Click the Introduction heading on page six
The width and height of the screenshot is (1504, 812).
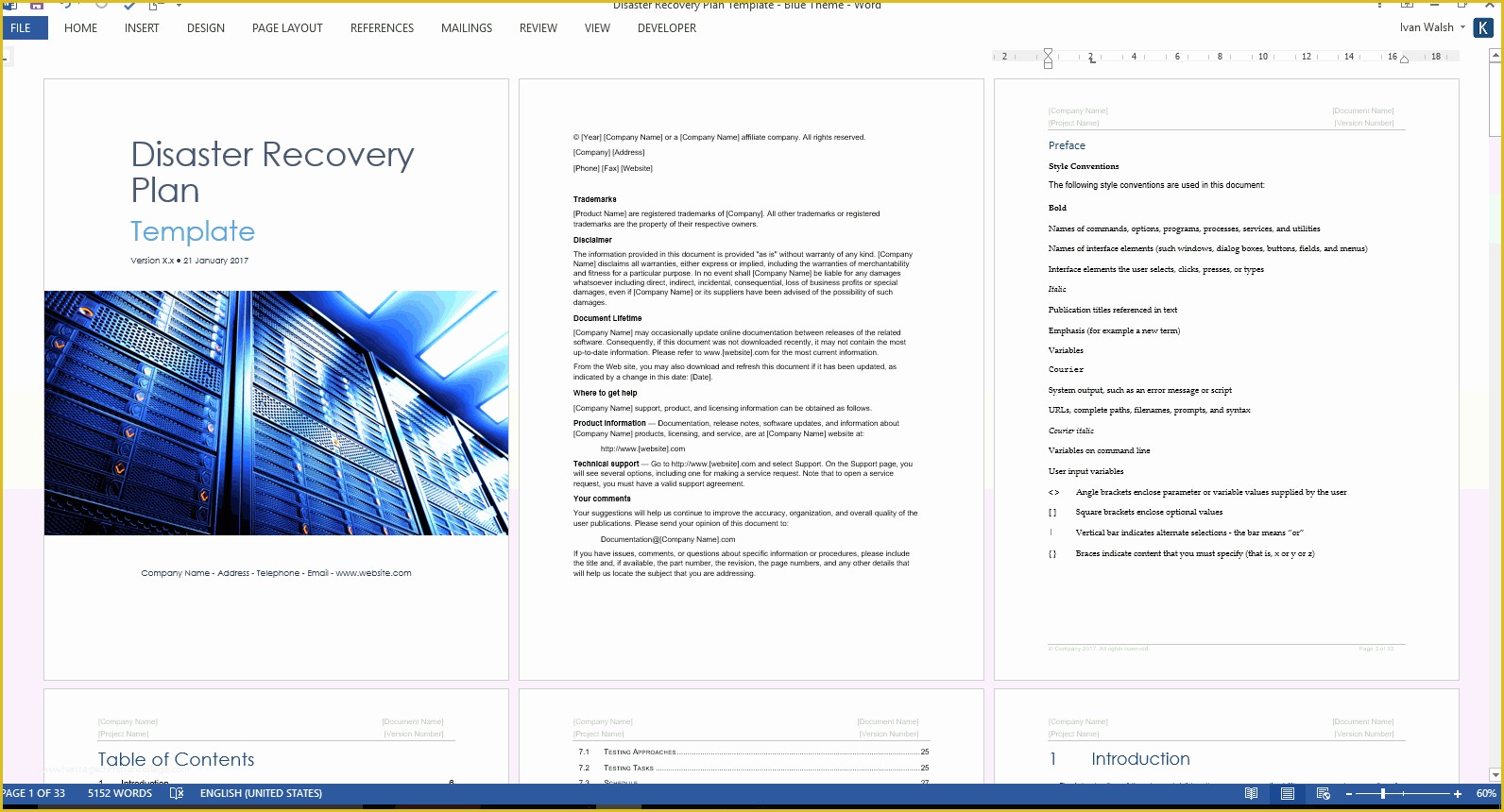1140,759
